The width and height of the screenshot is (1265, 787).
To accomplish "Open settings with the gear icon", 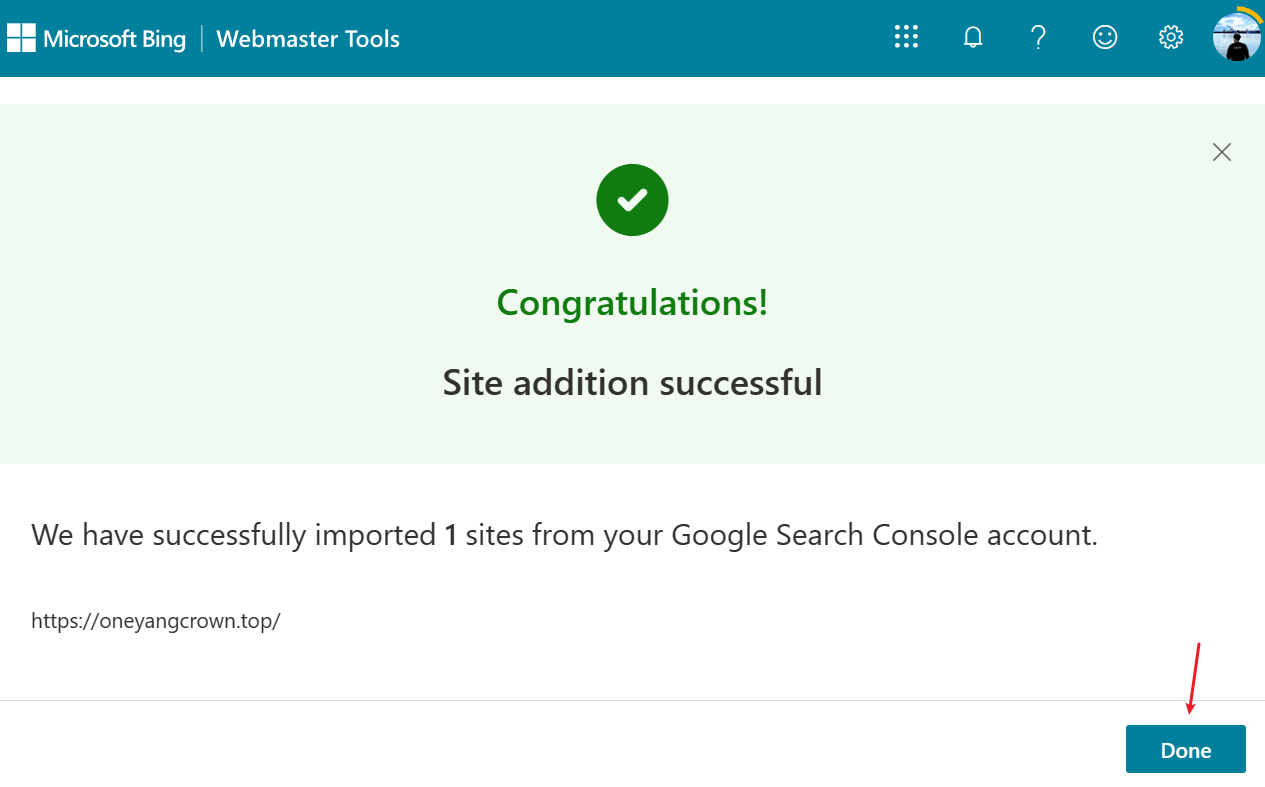I will [x=1170, y=38].
